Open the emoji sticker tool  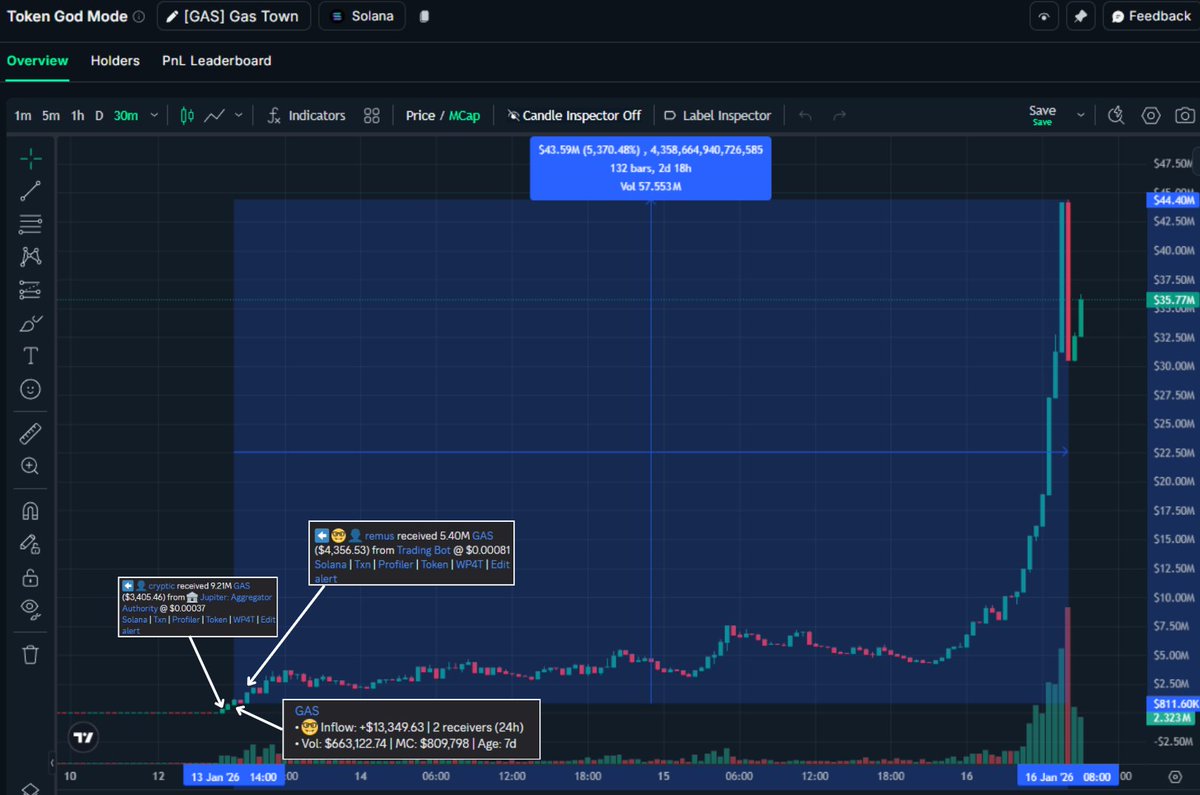coord(30,389)
